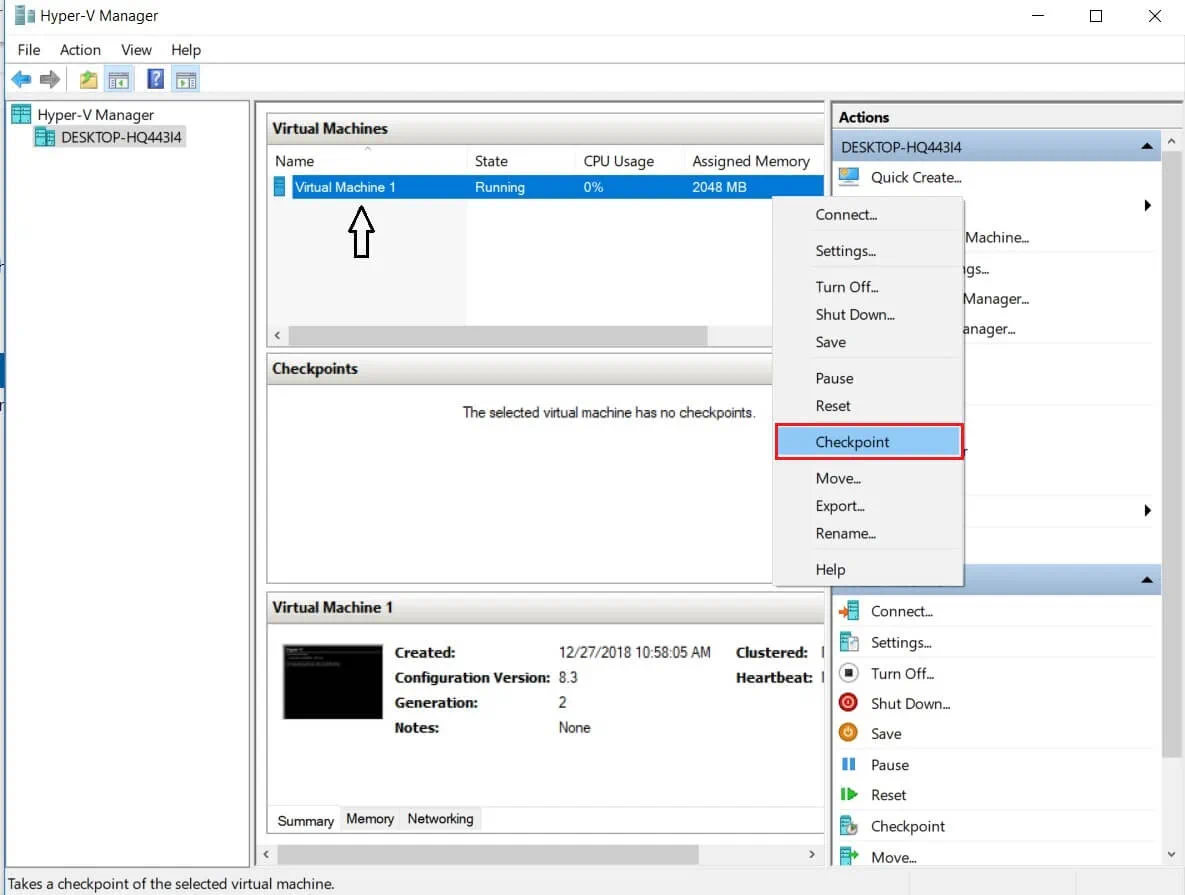The image size is (1185, 895).
Task: Click the Actions pane scrollbar down arrow
Action: (1172, 854)
